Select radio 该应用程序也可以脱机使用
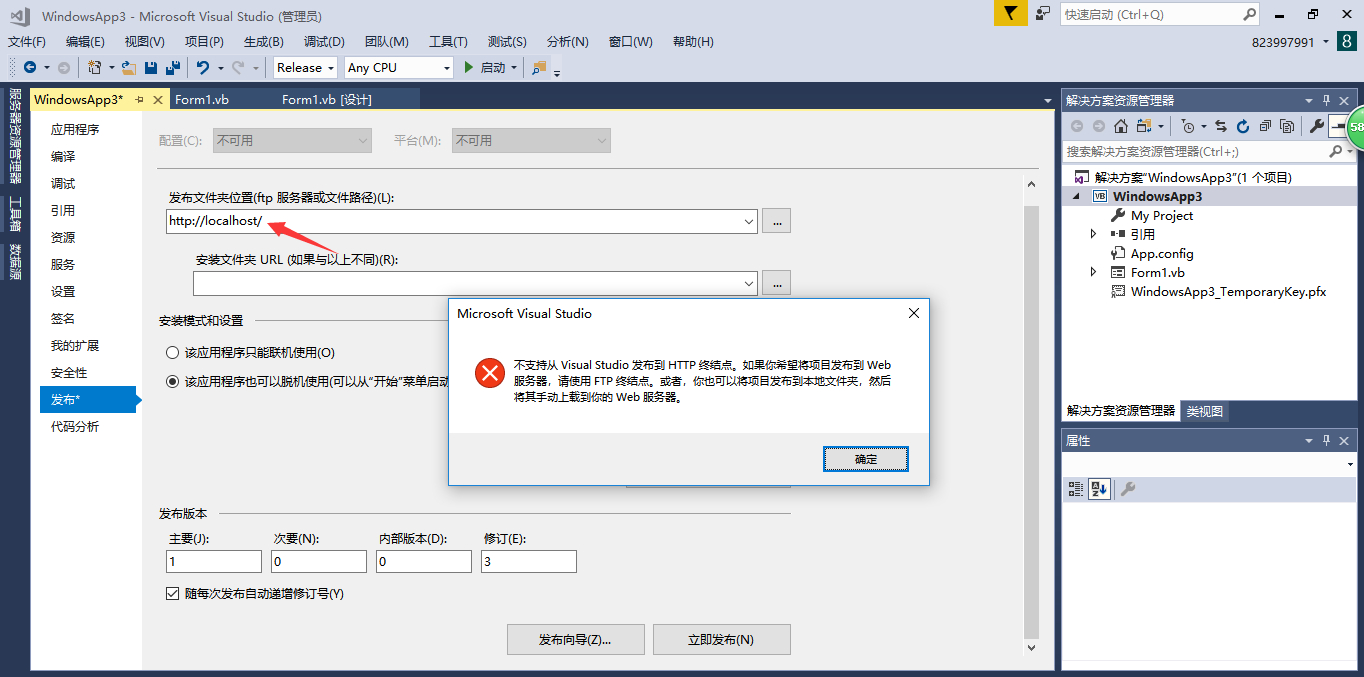Image resolution: width=1364 pixels, height=677 pixels. tap(173, 381)
